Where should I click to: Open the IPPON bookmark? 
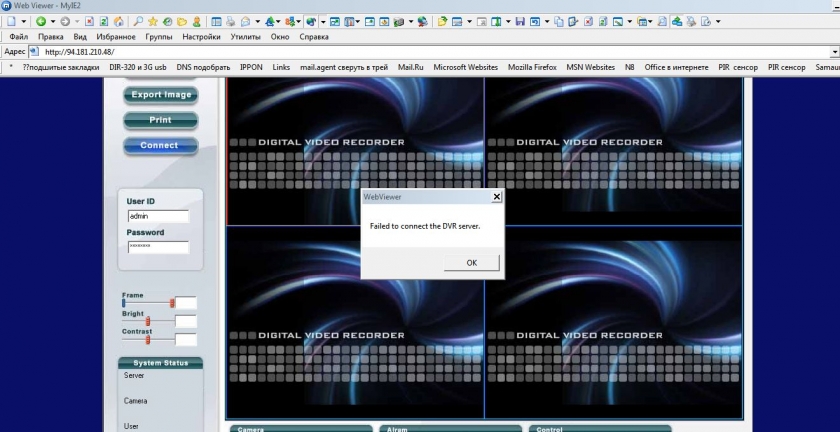point(251,68)
